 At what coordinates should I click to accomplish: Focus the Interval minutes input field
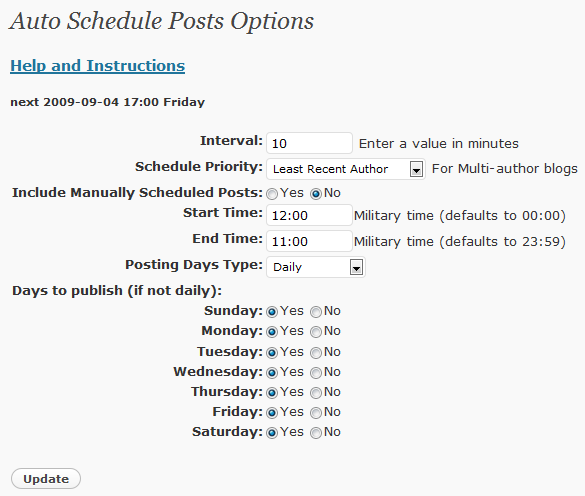click(309, 143)
